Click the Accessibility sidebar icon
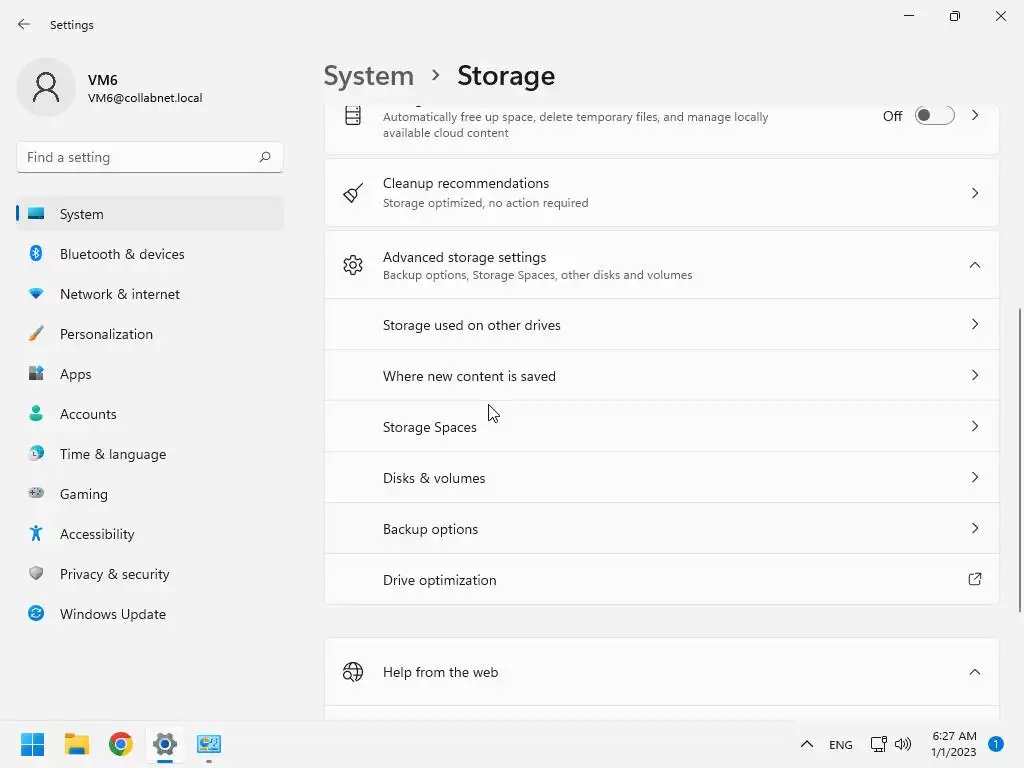This screenshot has width=1024, height=768. click(x=36, y=534)
